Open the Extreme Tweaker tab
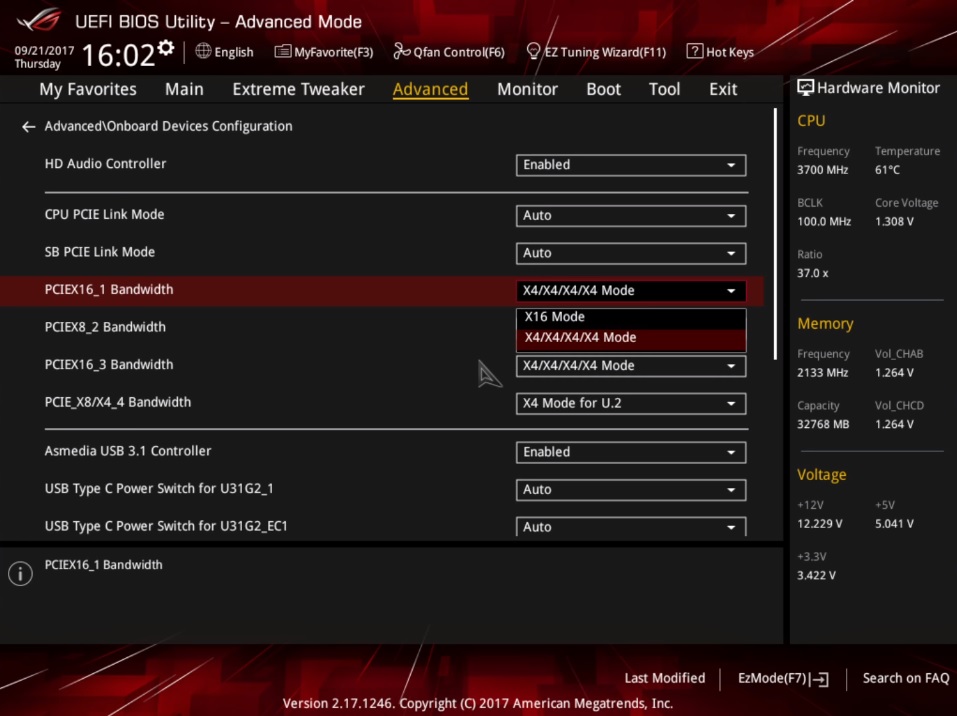This screenshot has width=957, height=716. 298,89
